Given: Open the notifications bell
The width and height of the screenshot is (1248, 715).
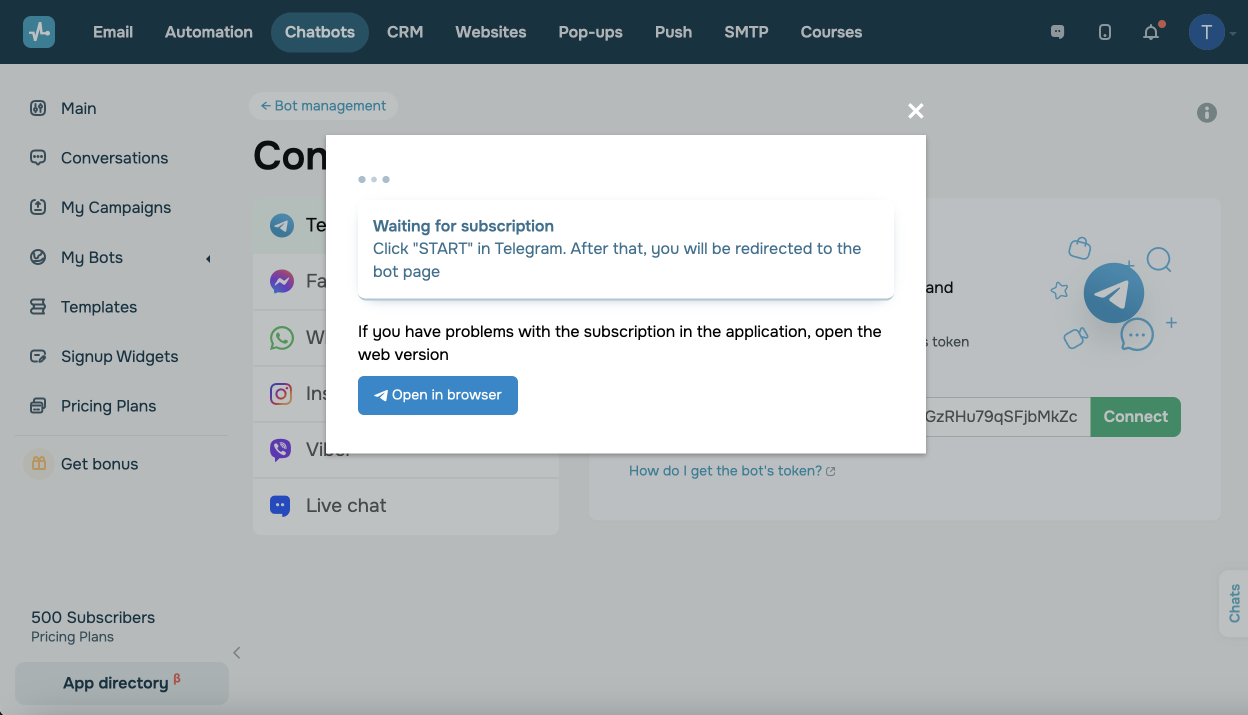Looking at the screenshot, I should (1152, 32).
